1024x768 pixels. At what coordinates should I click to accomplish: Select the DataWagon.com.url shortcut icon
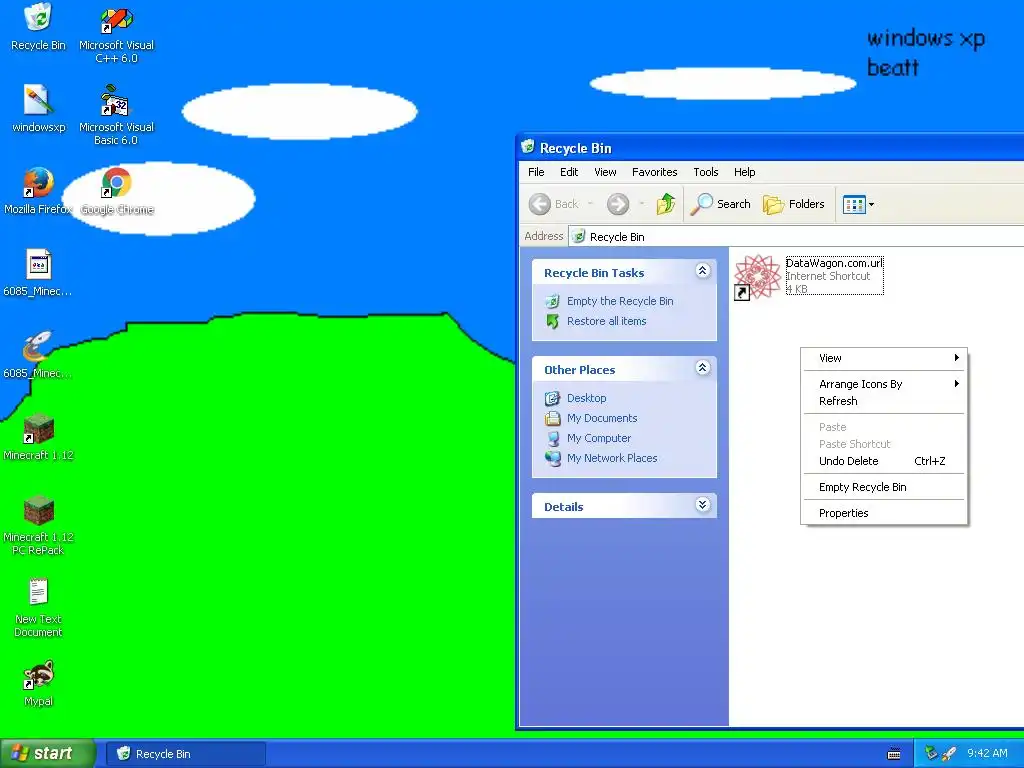click(758, 277)
